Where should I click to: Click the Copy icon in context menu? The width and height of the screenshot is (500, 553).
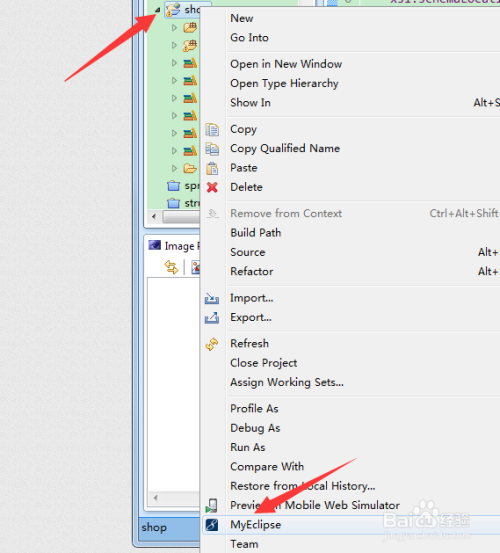pos(212,129)
